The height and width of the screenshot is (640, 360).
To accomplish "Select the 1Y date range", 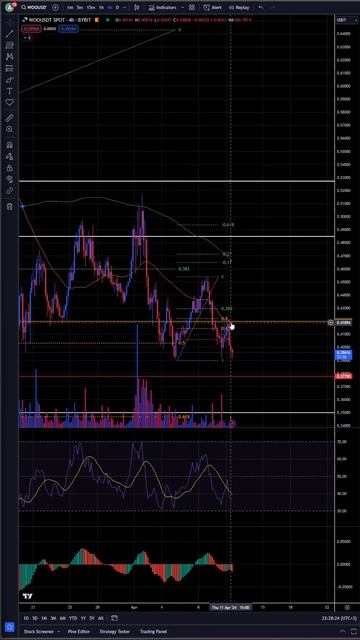I will pos(83,618).
